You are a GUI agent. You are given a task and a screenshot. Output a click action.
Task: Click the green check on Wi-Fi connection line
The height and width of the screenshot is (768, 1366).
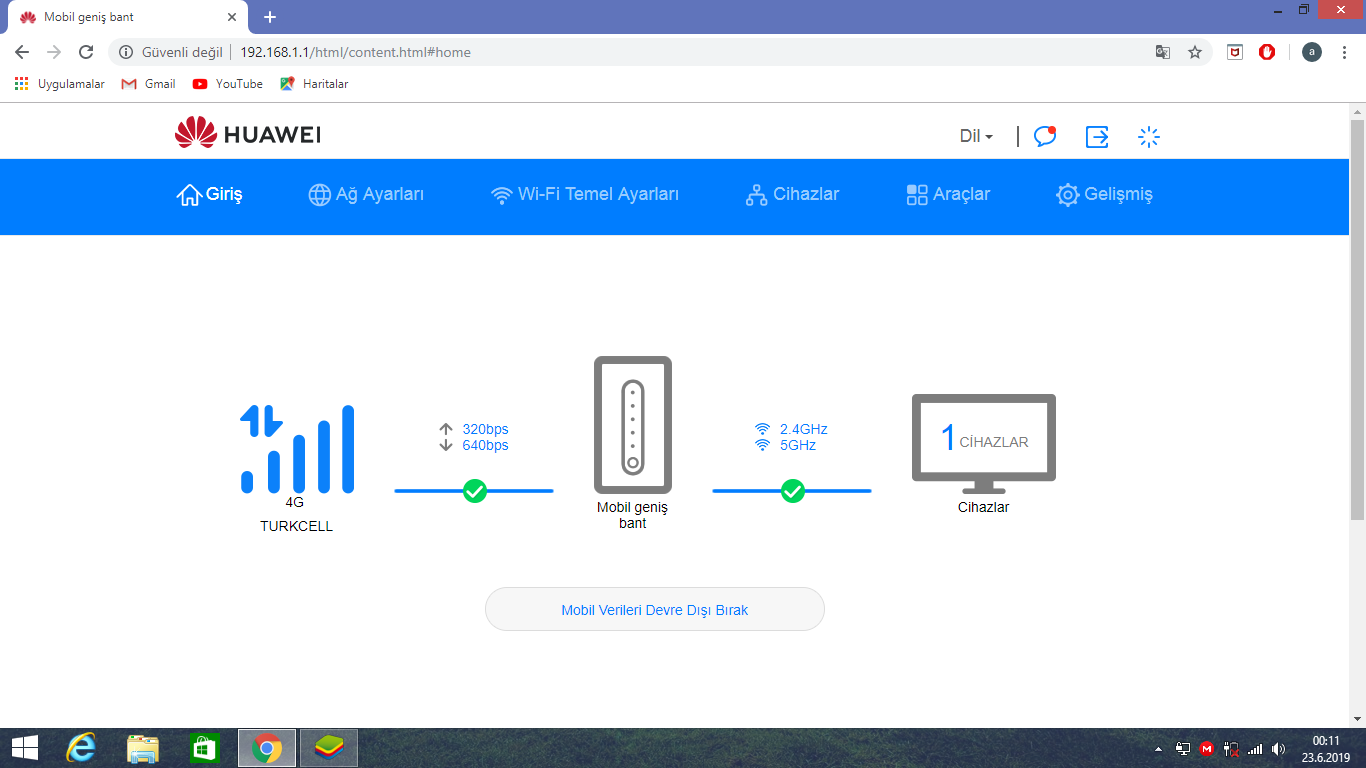point(792,491)
